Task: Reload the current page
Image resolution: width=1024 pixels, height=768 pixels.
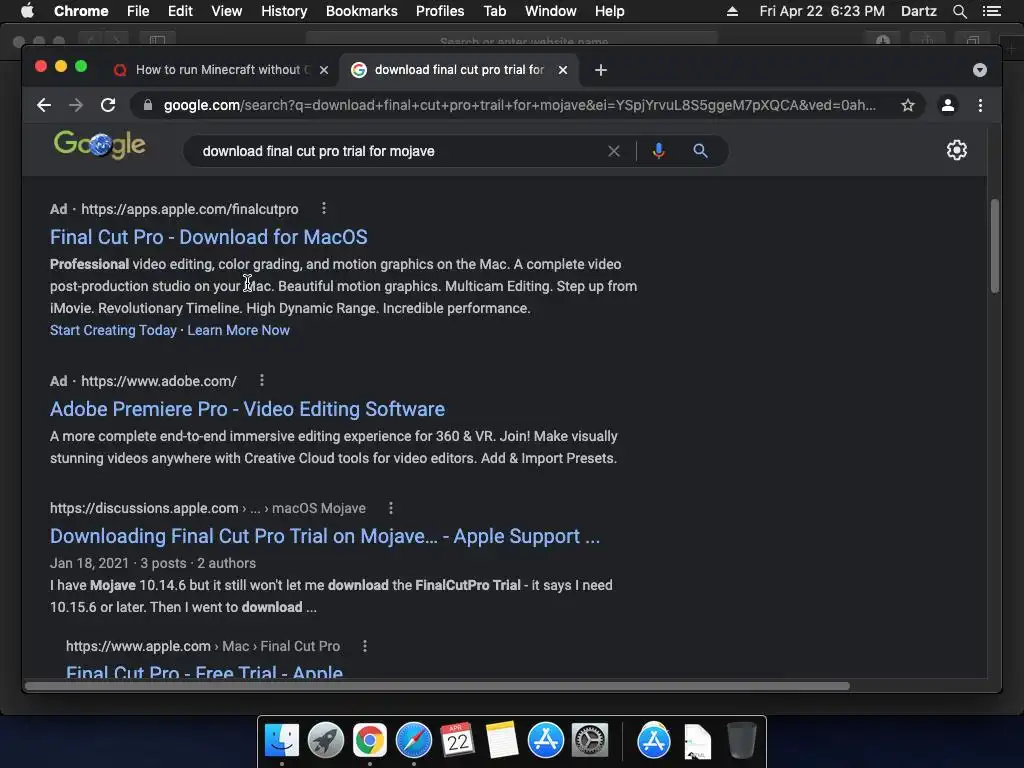Action: 108,105
